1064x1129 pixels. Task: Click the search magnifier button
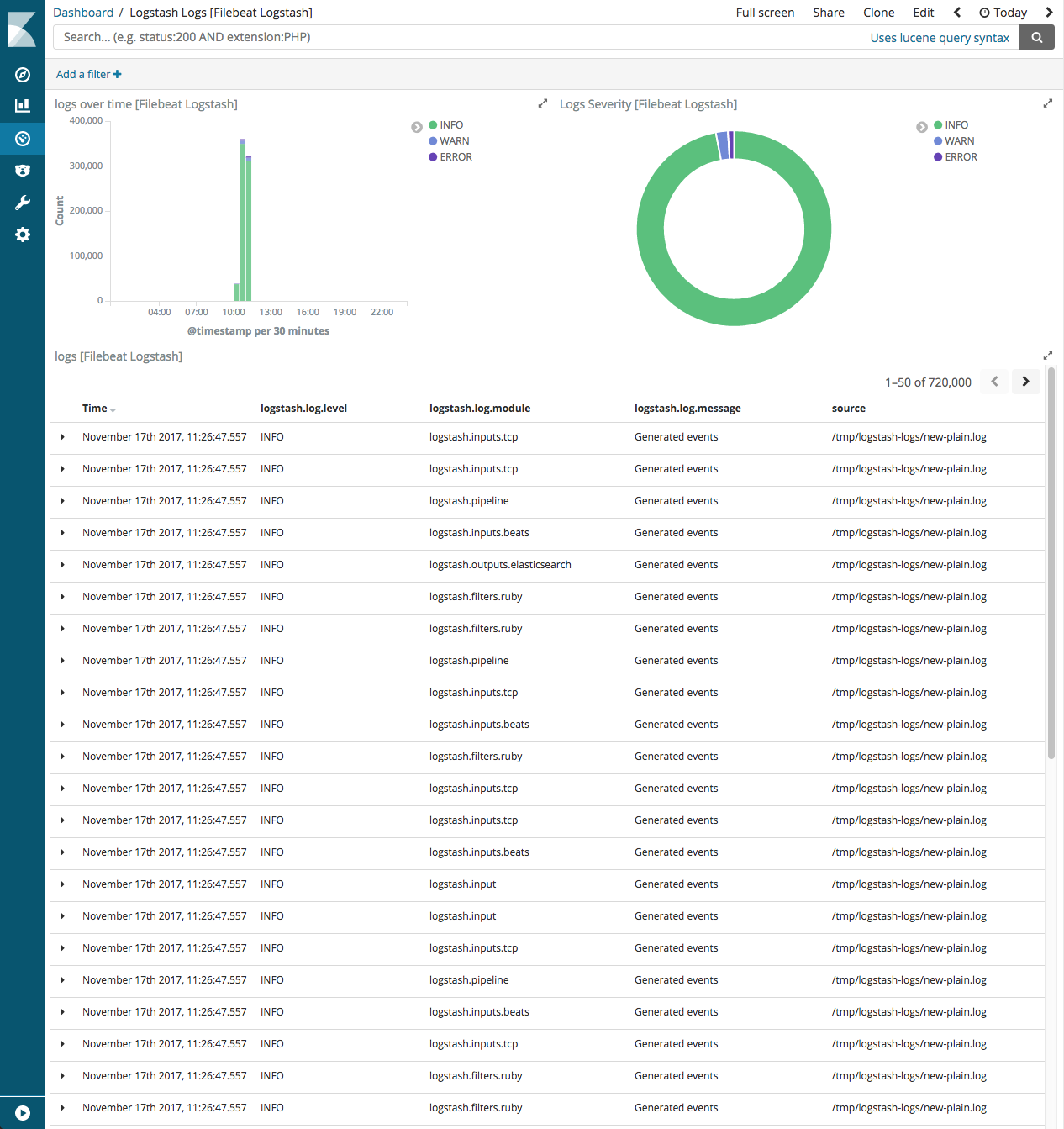coord(1036,37)
